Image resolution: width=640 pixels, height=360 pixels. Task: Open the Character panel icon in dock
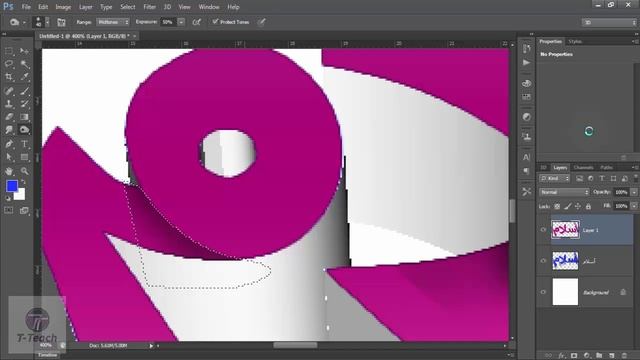[527, 157]
